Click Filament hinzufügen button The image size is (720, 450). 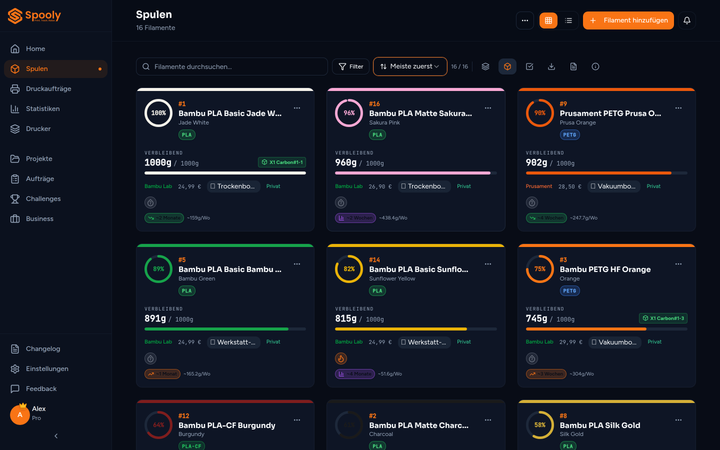coord(628,21)
